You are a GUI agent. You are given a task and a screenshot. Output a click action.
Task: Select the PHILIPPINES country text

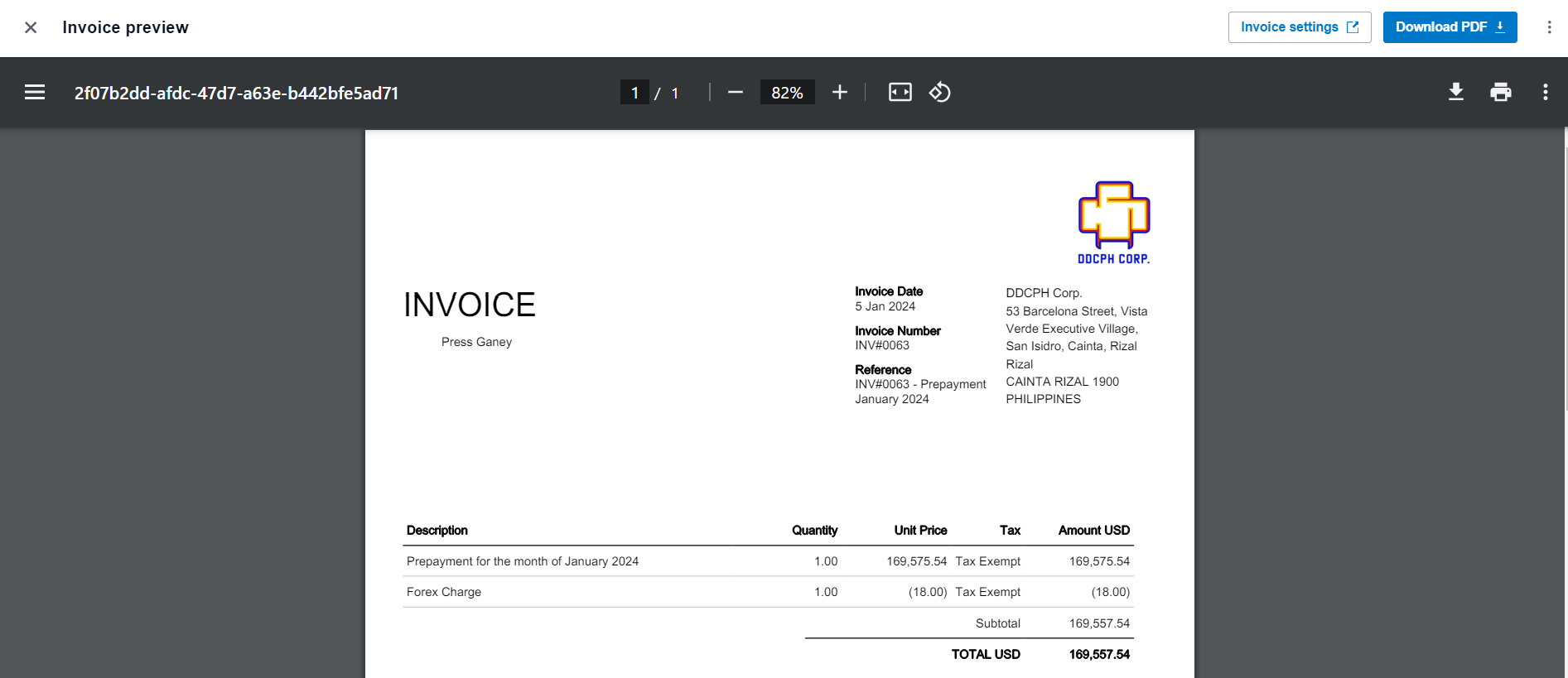point(1044,399)
